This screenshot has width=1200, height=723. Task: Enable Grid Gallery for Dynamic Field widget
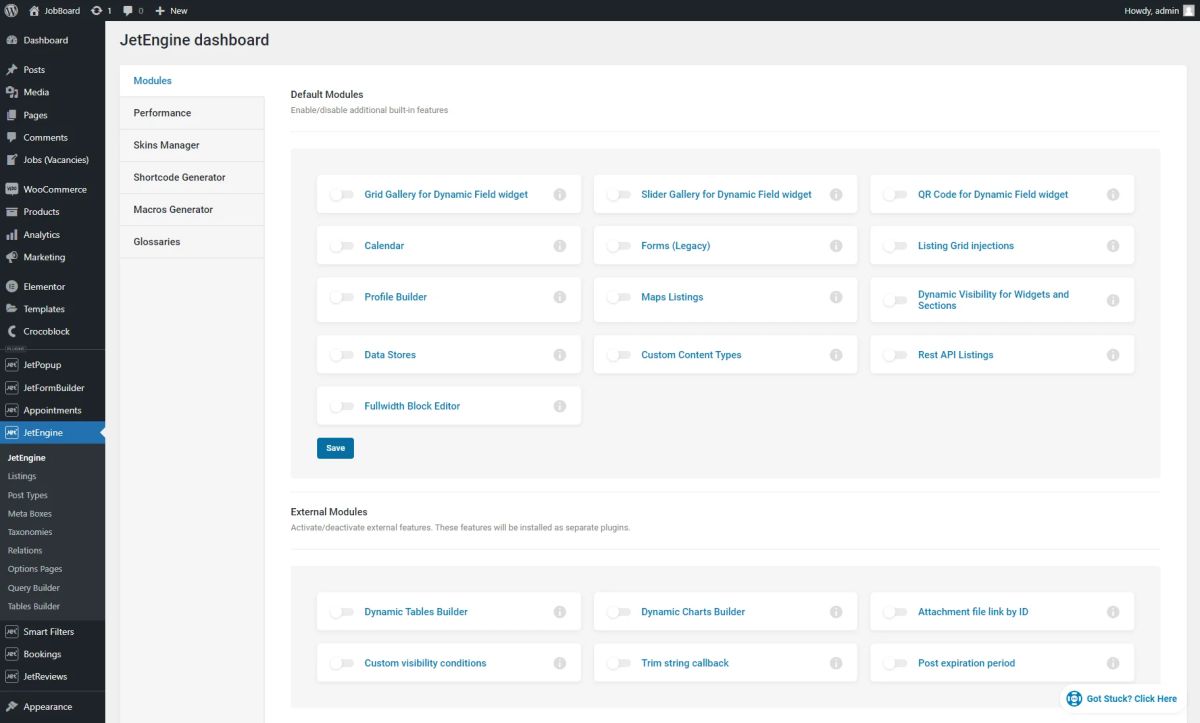pyautogui.click(x=342, y=195)
